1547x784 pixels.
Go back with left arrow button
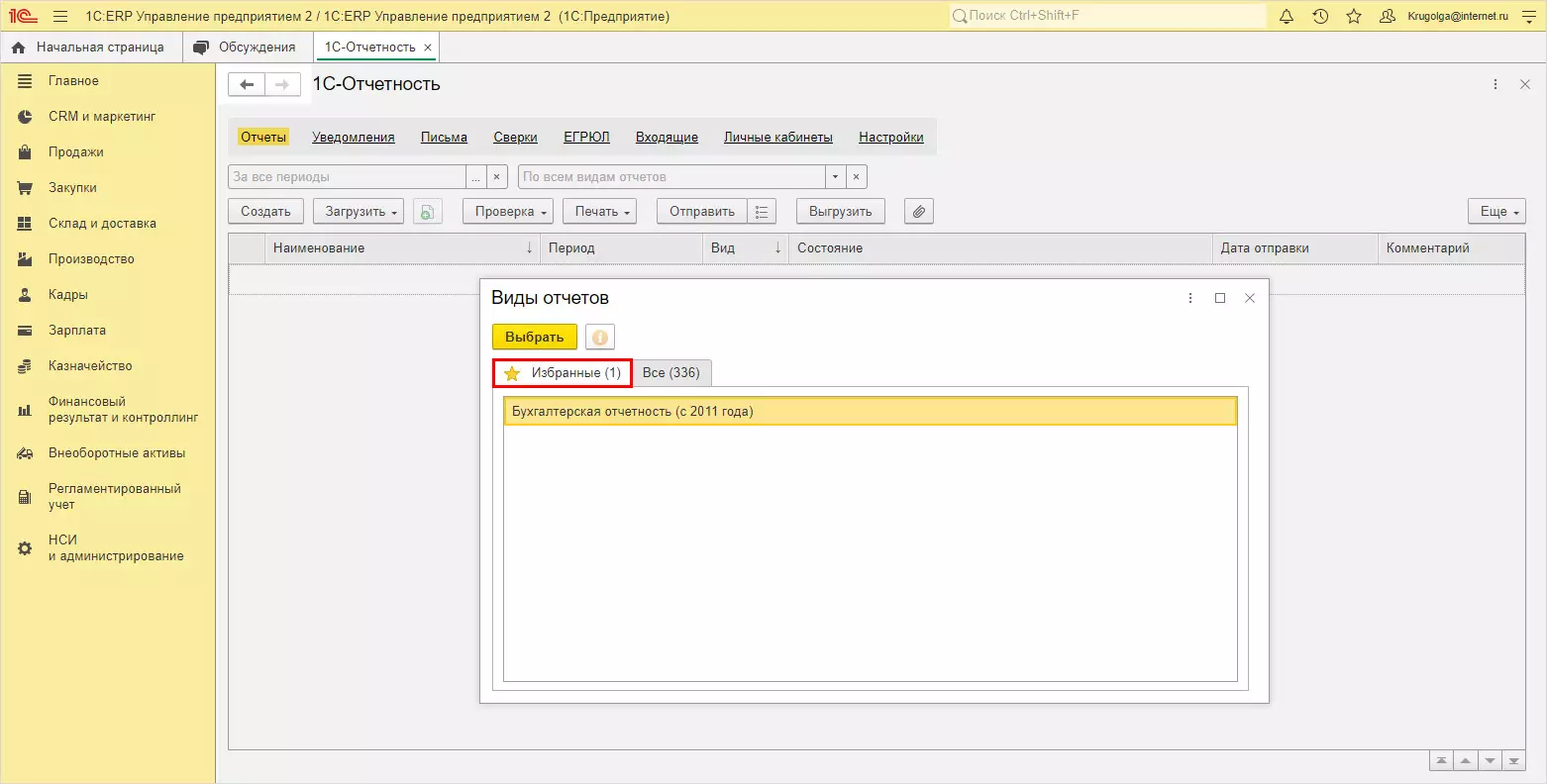247,85
